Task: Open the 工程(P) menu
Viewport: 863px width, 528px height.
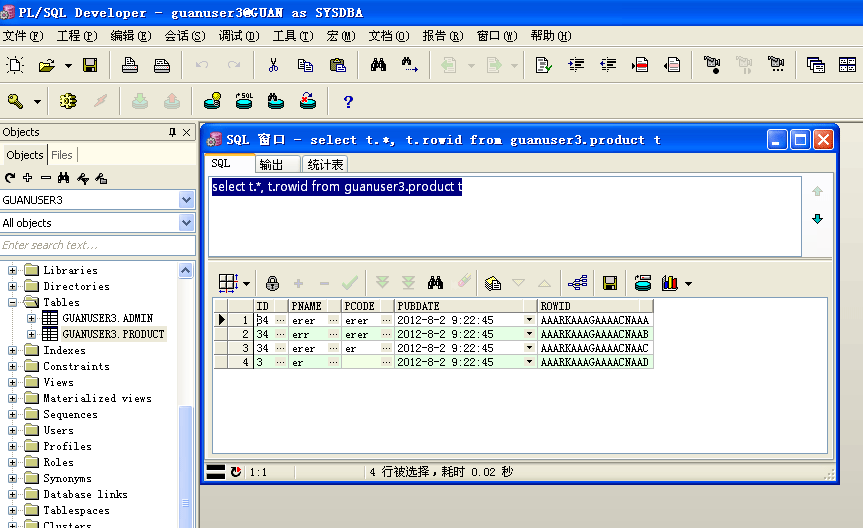Action: pyautogui.click(x=77, y=36)
